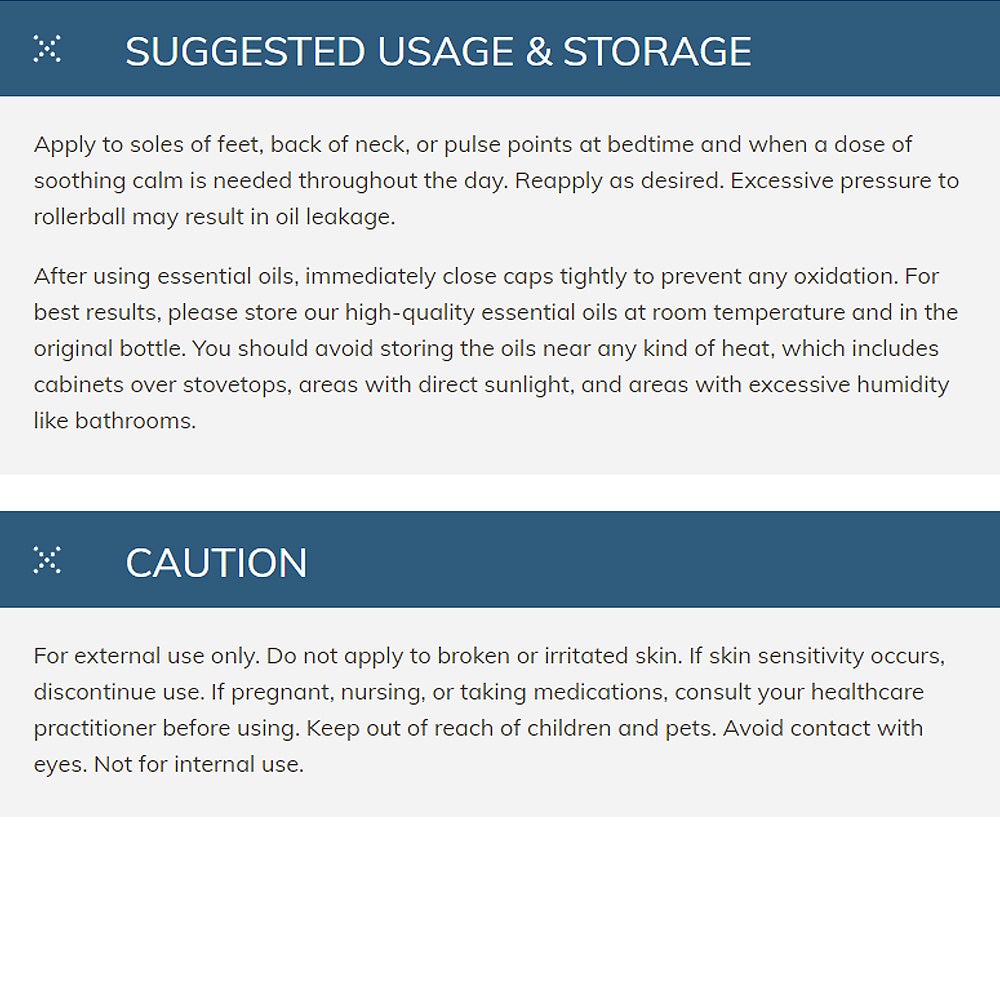Click the phrase "room temperature" in storage text
1000x1000 pixels.
coord(754,312)
